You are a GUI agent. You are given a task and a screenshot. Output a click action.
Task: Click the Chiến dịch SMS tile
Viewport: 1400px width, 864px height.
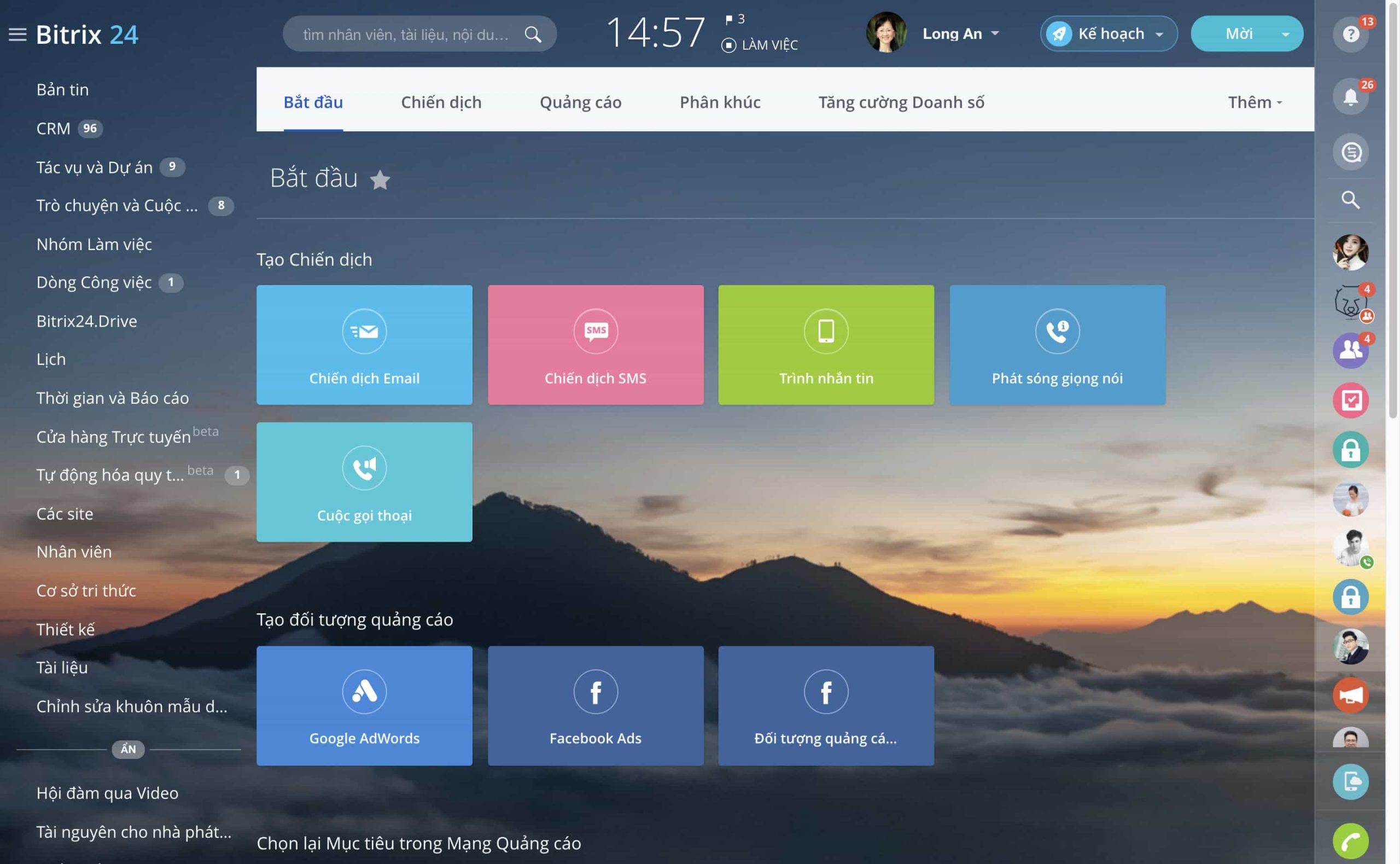pyautogui.click(x=595, y=345)
